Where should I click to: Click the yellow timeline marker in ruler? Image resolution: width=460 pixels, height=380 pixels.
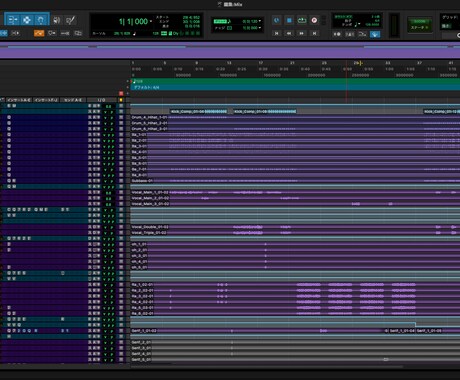click(x=361, y=63)
